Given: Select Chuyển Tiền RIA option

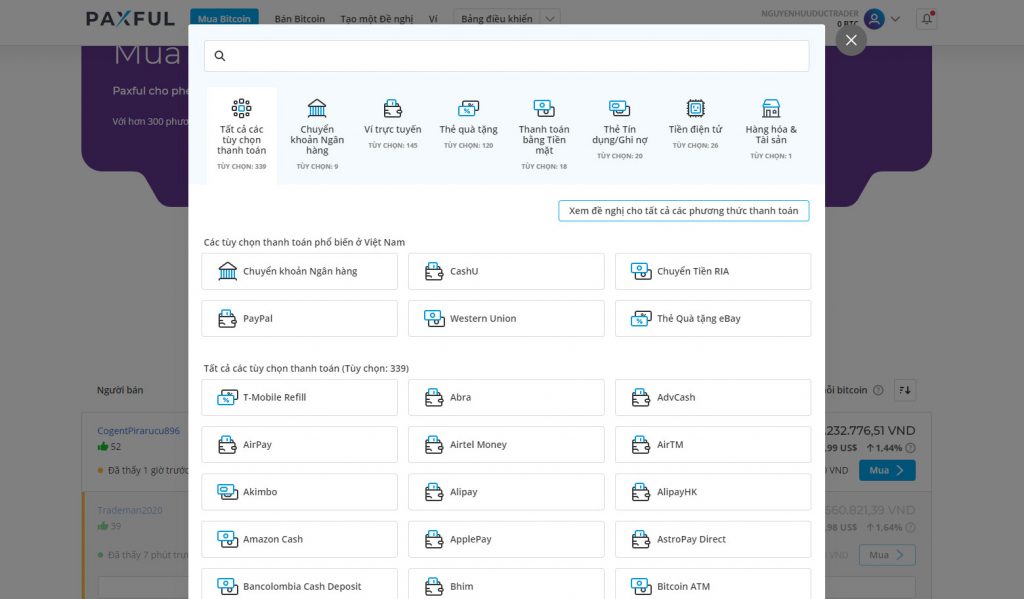Looking at the screenshot, I should tap(712, 271).
